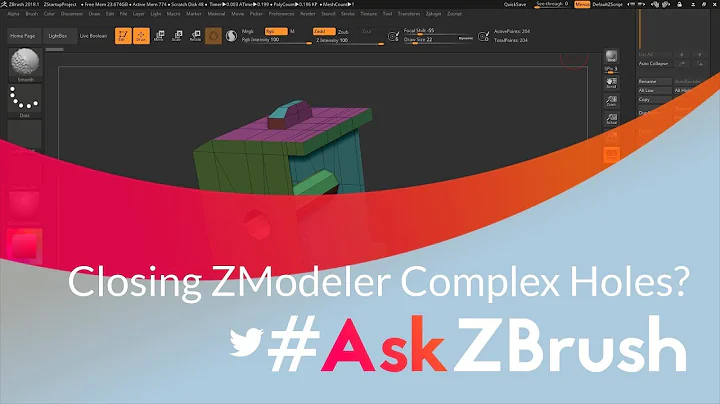The width and height of the screenshot is (720, 404).
Task: Click the QuickSave button
Action: point(515,4)
